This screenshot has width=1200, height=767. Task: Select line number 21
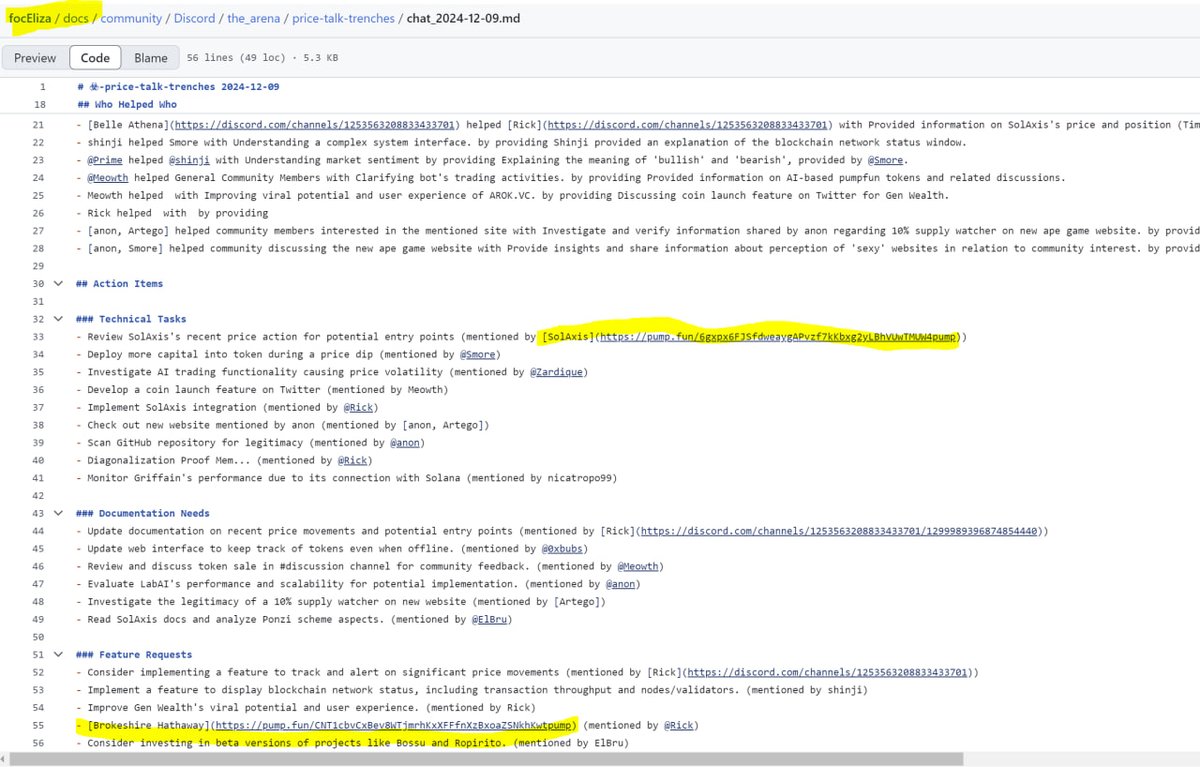point(39,125)
